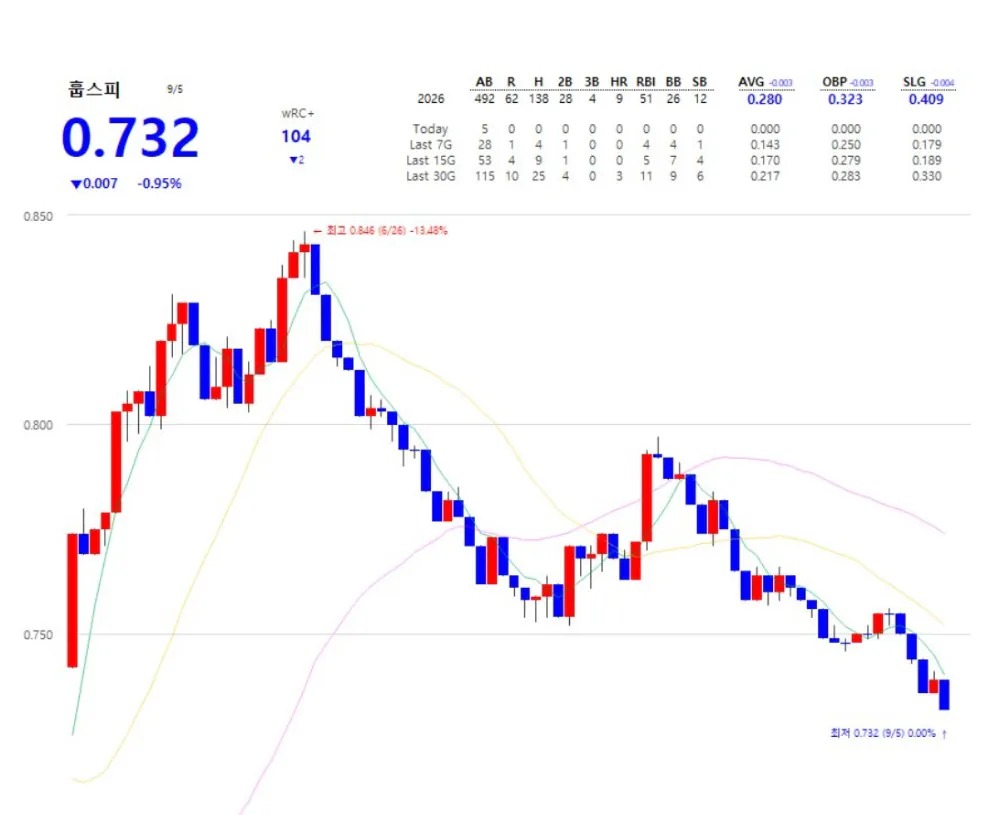985x815 pixels.
Task: Click the red high marker 0.846 (6/26)
Action: 380,231
